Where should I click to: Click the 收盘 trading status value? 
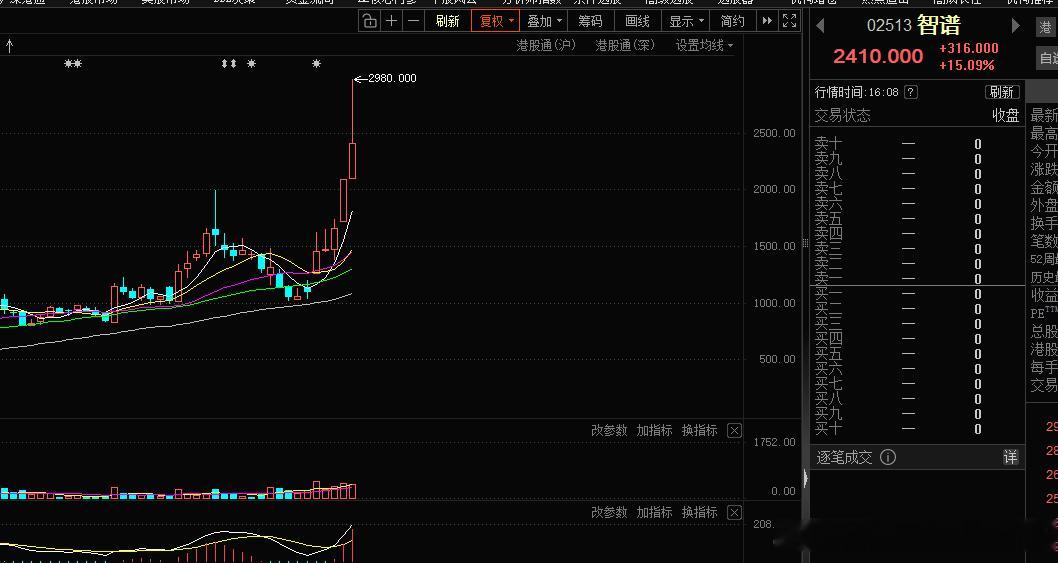1005,115
